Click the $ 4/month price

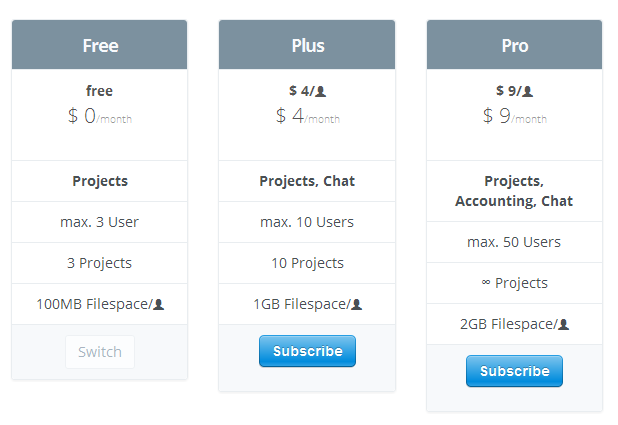pos(308,116)
